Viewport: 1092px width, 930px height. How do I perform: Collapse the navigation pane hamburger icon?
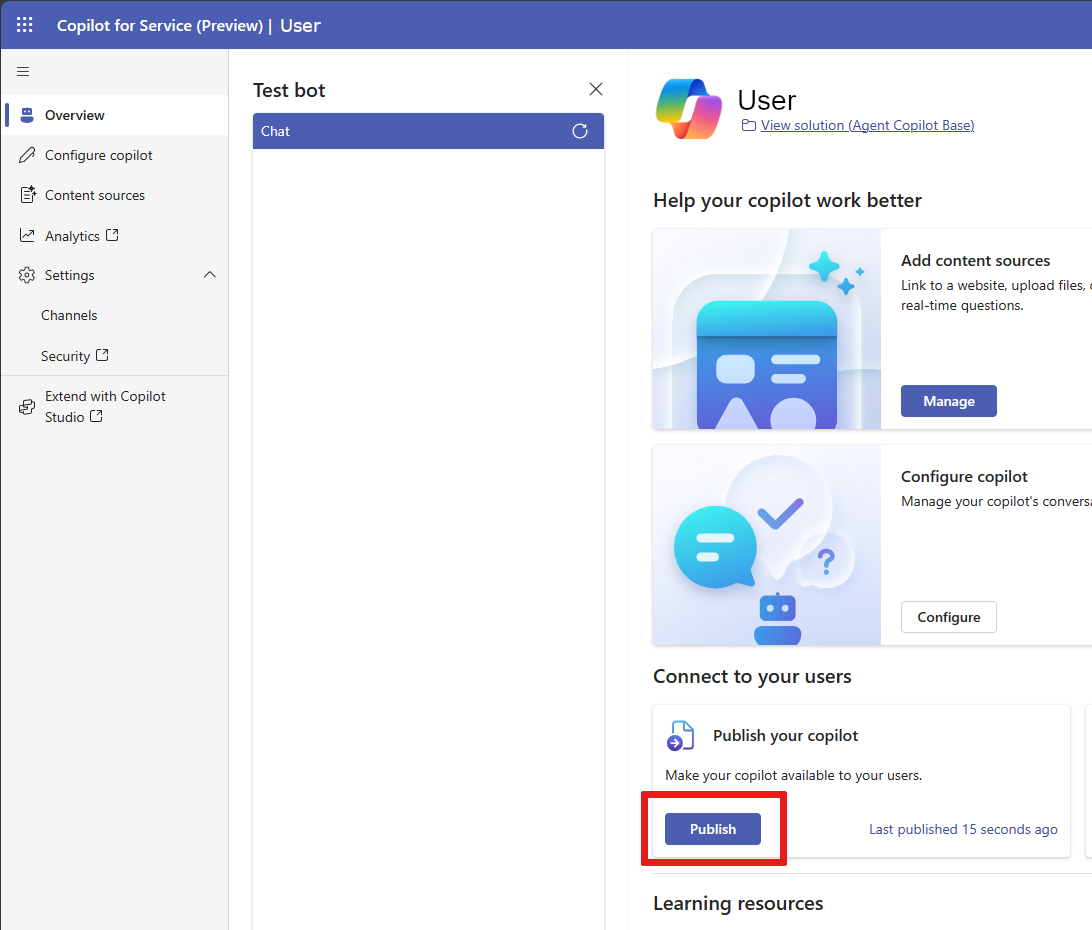(23, 71)
